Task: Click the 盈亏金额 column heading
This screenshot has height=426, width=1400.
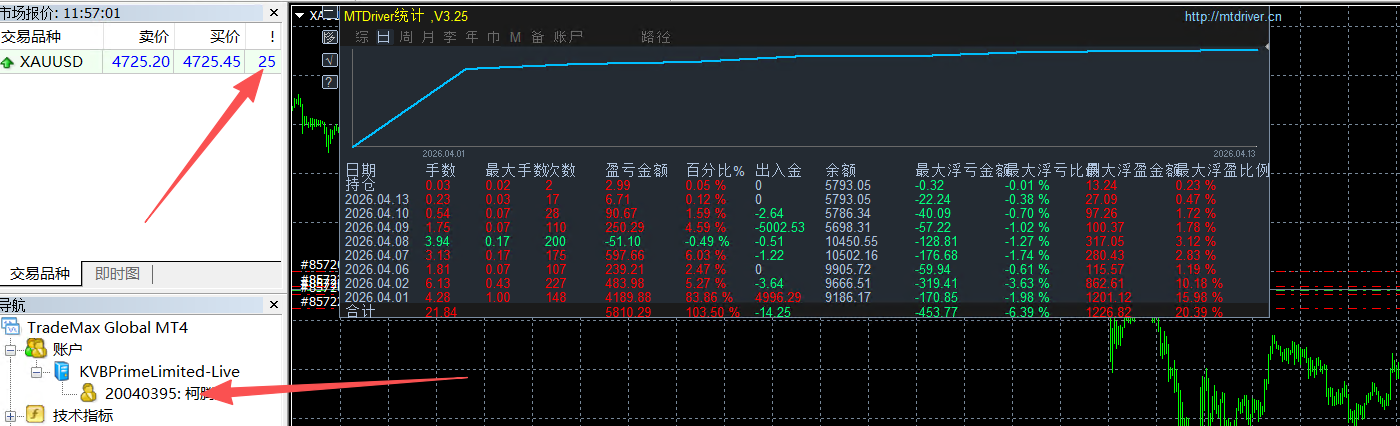Action: 636,171
